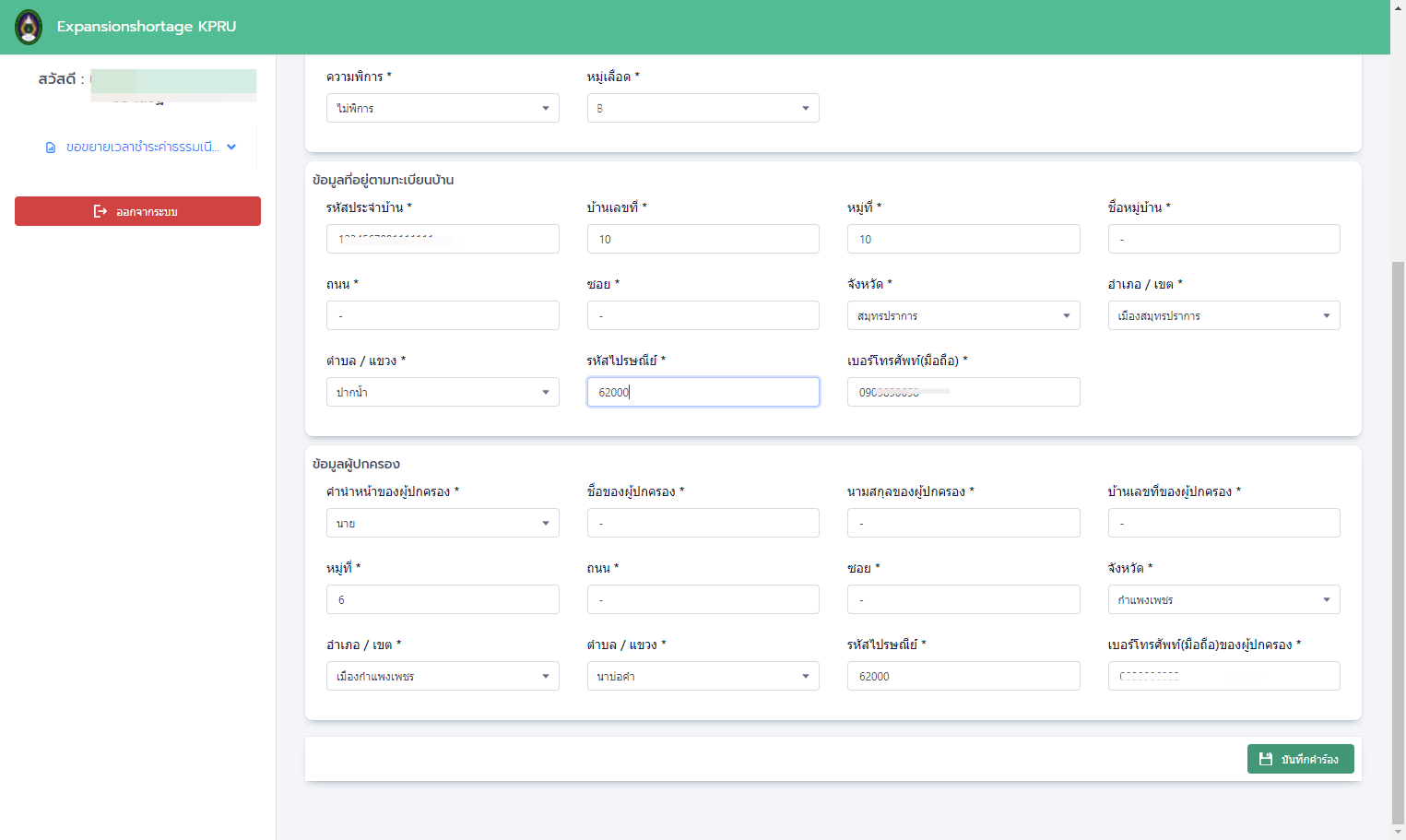Click the ออกจากระบบ logout button
This screenshot has width=1406, height=840.
point(137,211)
